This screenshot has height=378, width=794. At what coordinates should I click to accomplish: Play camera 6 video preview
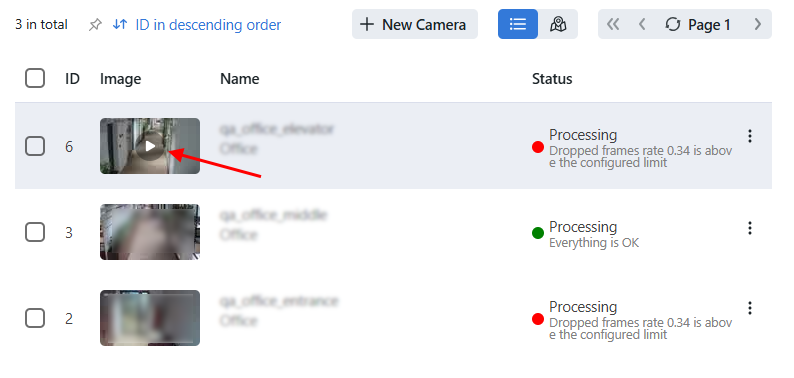pyautogui.click(x=150, y=146)
